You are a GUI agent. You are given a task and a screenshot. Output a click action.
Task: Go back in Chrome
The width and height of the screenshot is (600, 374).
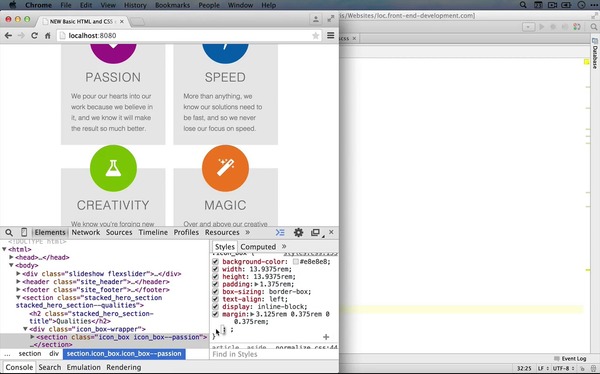[8, 36]
